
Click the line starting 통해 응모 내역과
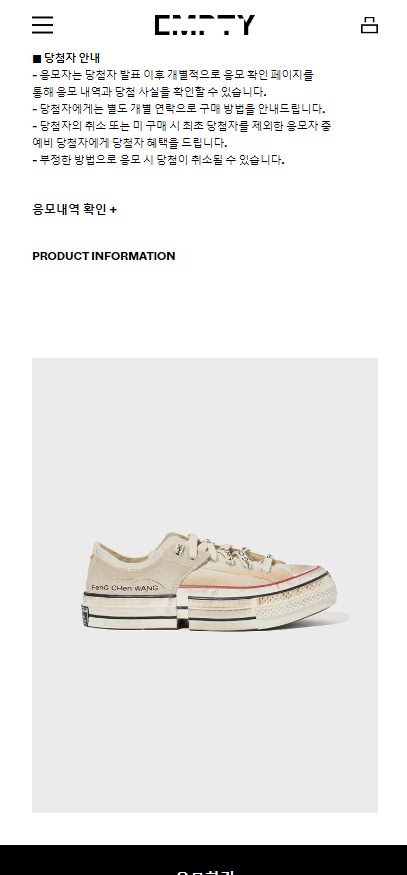coord(150,92)
